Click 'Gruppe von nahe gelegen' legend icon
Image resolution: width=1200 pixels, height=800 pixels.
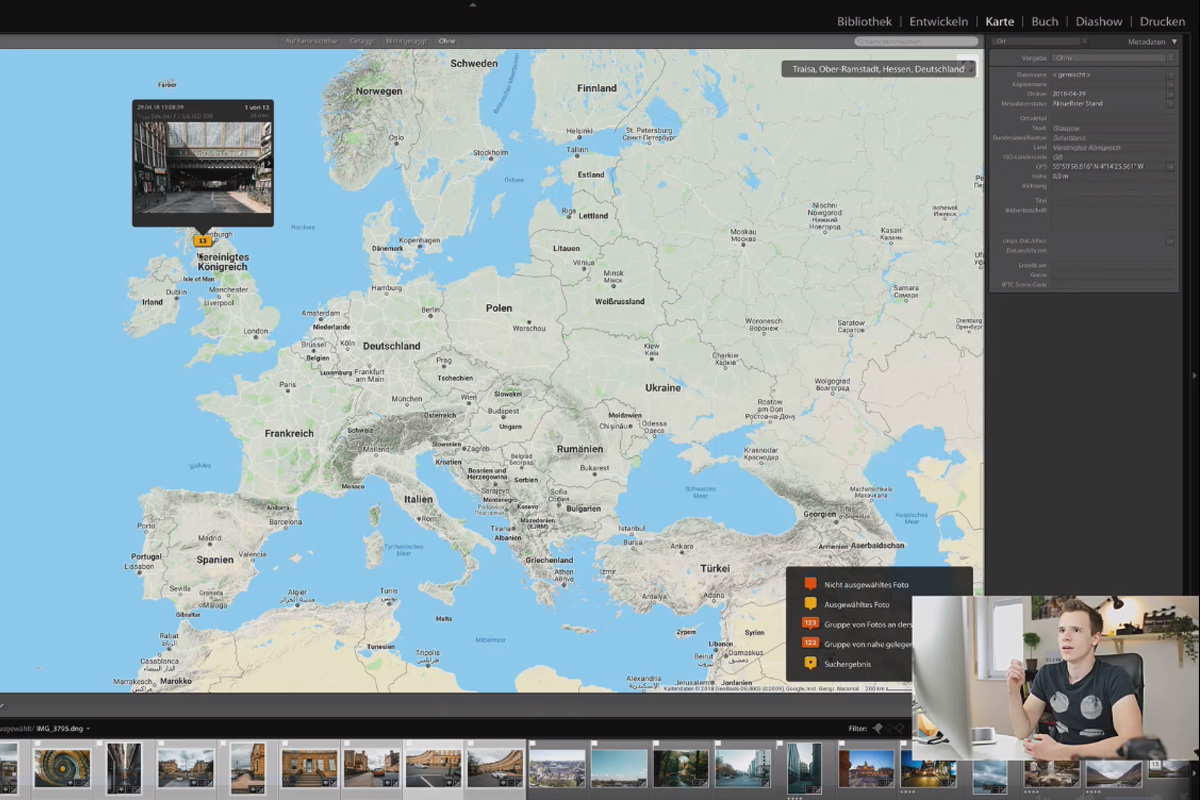[x=810, y=643]
